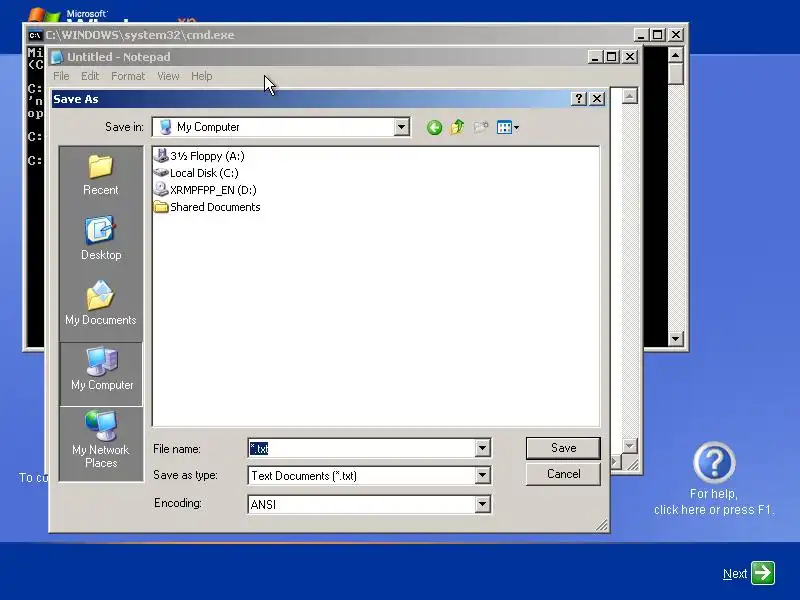Select the 3½ Floppy (A:) drive icon
The width and height of the screenshot is (800, 600).
(x=161, y=156)
